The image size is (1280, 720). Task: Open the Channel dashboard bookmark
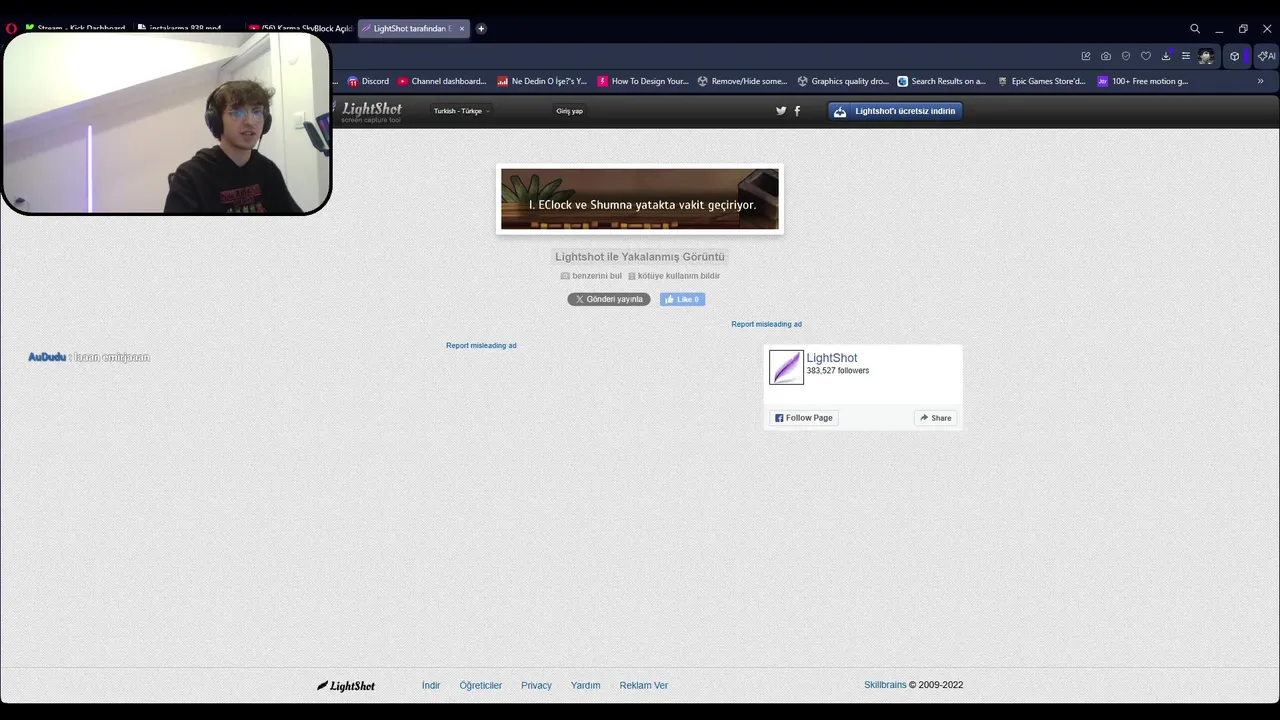[x=442, y=81]
